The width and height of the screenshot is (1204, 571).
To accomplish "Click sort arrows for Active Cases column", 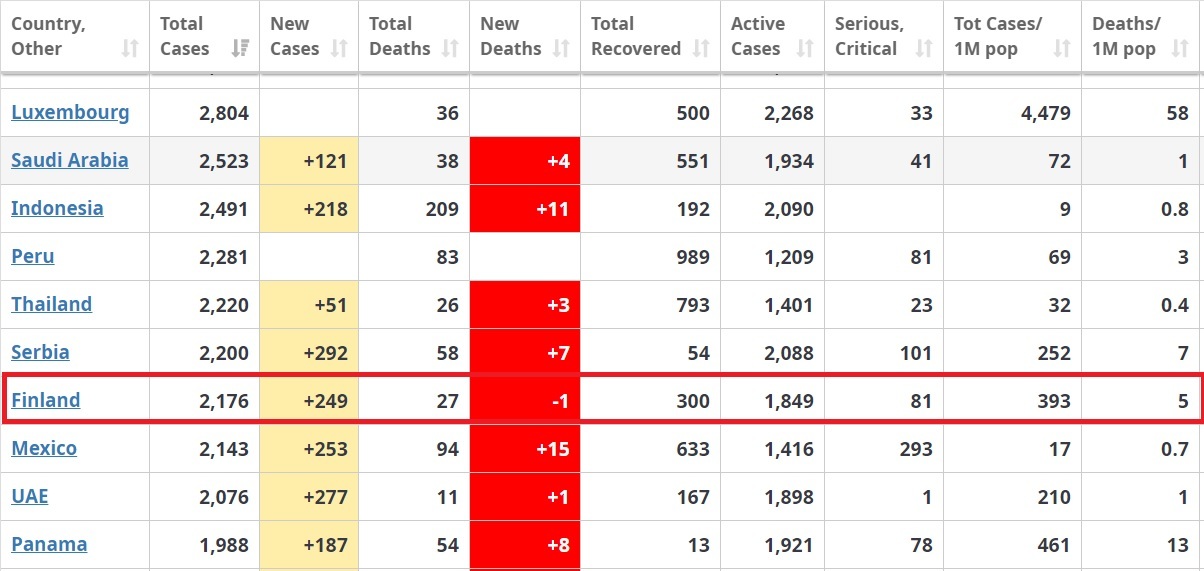I will tap(806, 49).
